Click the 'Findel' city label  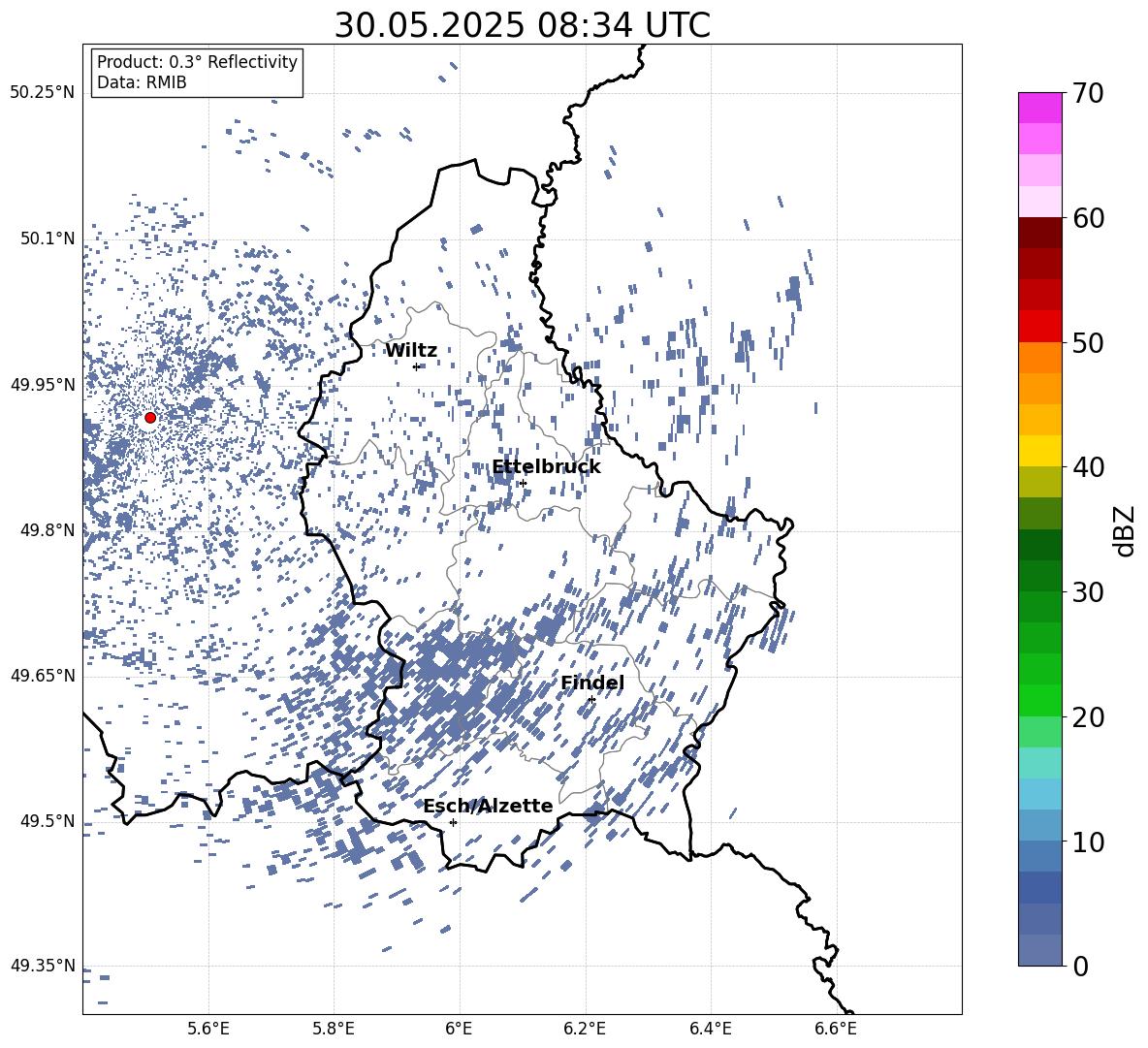point(592,683)
